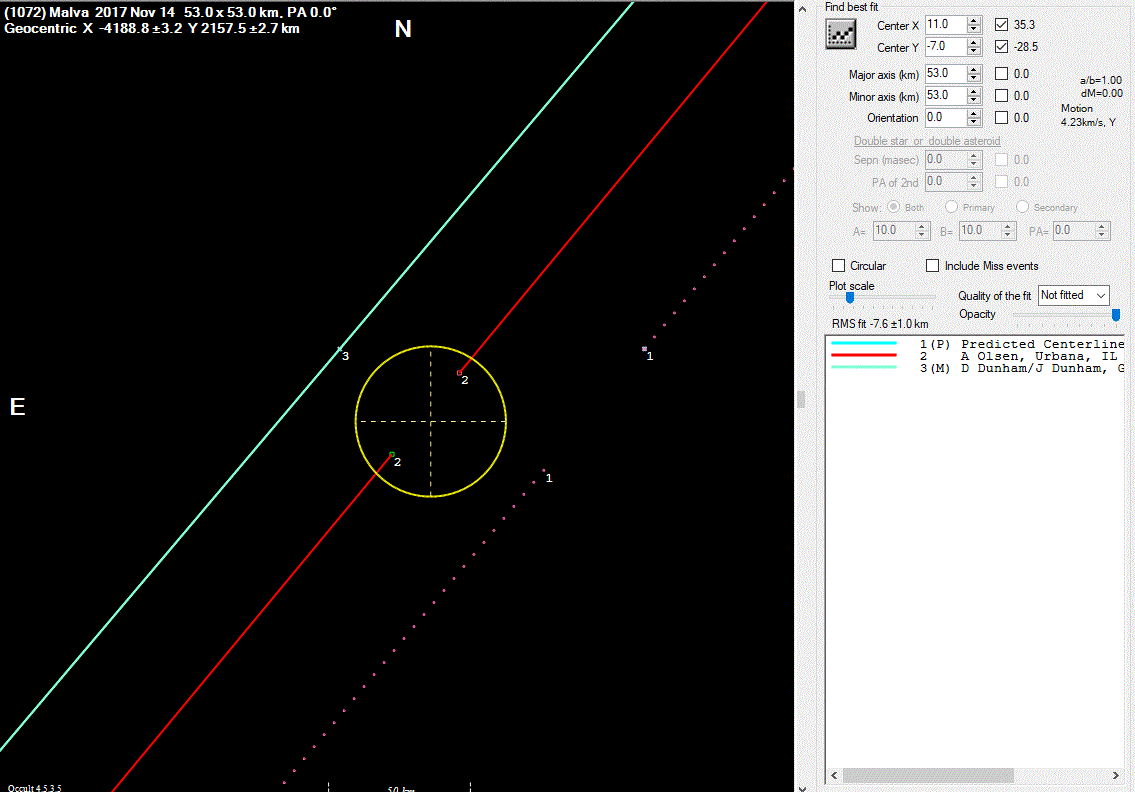The height and width of the screenshot is (792, 1135).
Task: Increase the Center X spinner value
Action: (974, 20)
